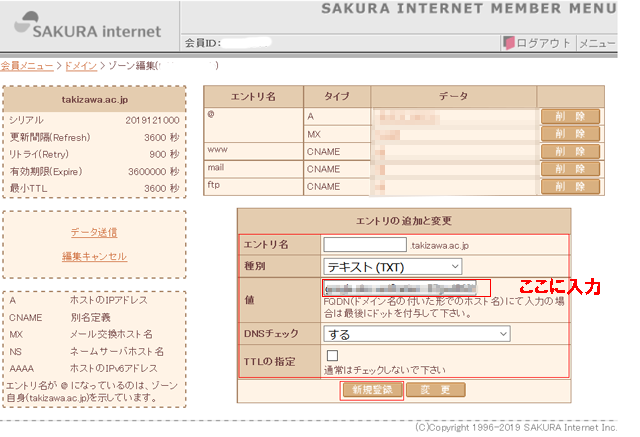Click the 更新間隔(Refresh) row label
The height and width of the screenshot is (437, 640).
[50, 137]
